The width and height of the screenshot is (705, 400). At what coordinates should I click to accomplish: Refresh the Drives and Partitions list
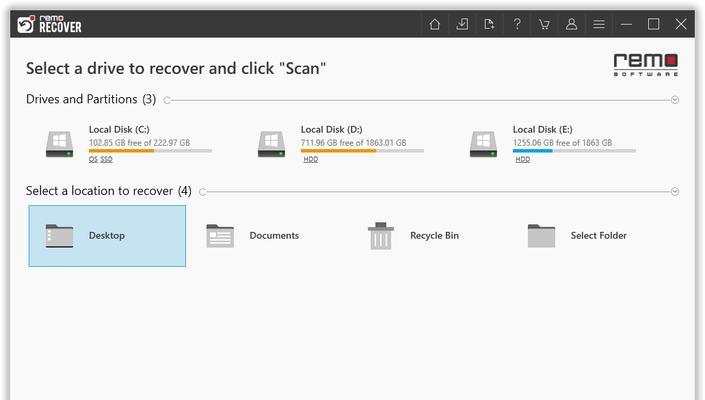[x=167, y=100]
